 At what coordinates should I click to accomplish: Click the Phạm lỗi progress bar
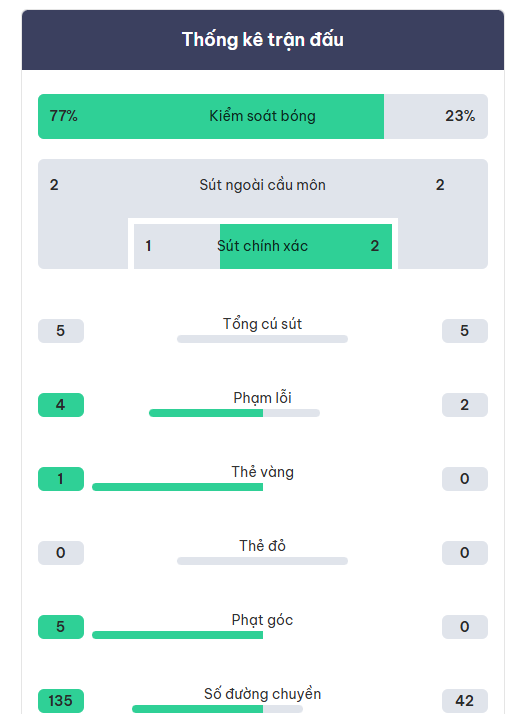pyautogui.click(x=235, y=413)
